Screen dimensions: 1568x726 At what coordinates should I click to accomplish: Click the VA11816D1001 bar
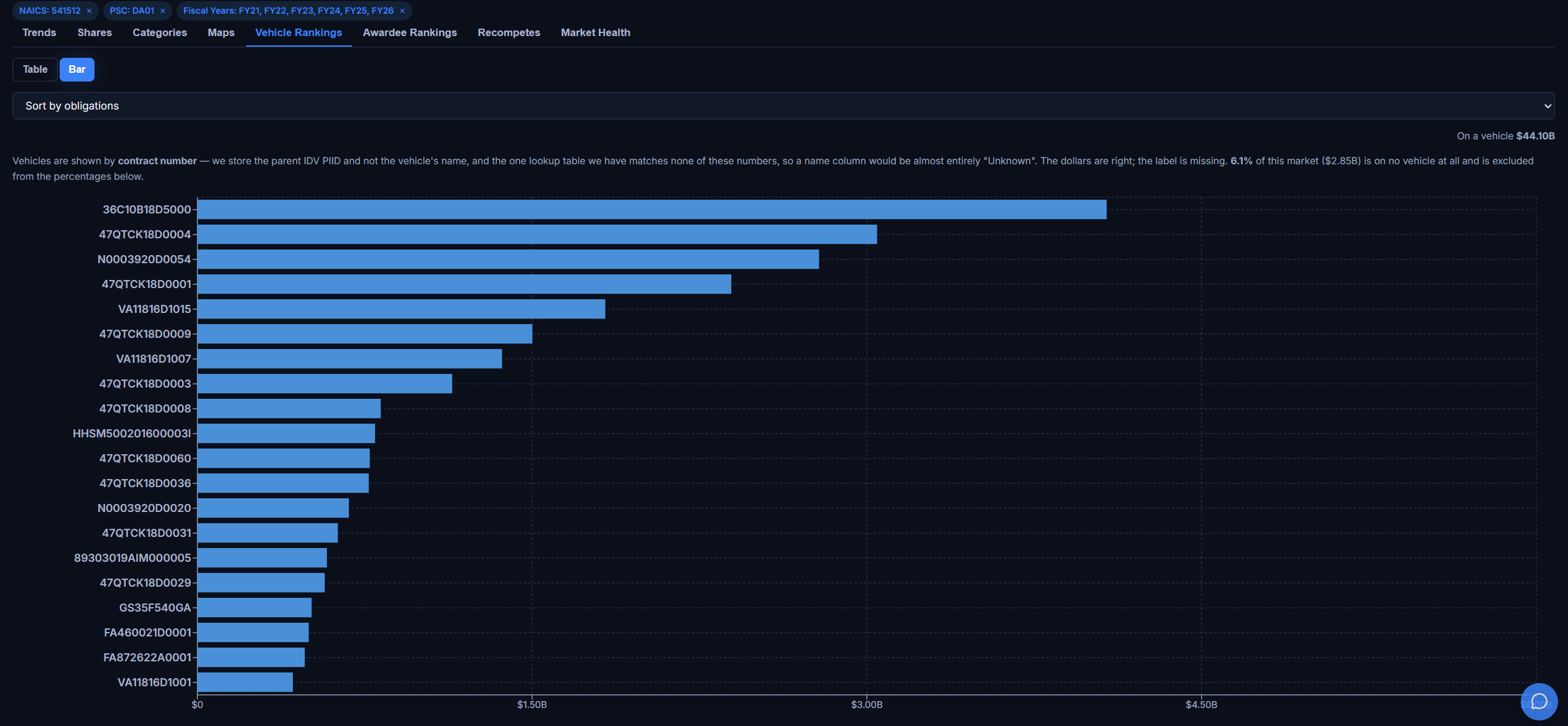(245, 682)
